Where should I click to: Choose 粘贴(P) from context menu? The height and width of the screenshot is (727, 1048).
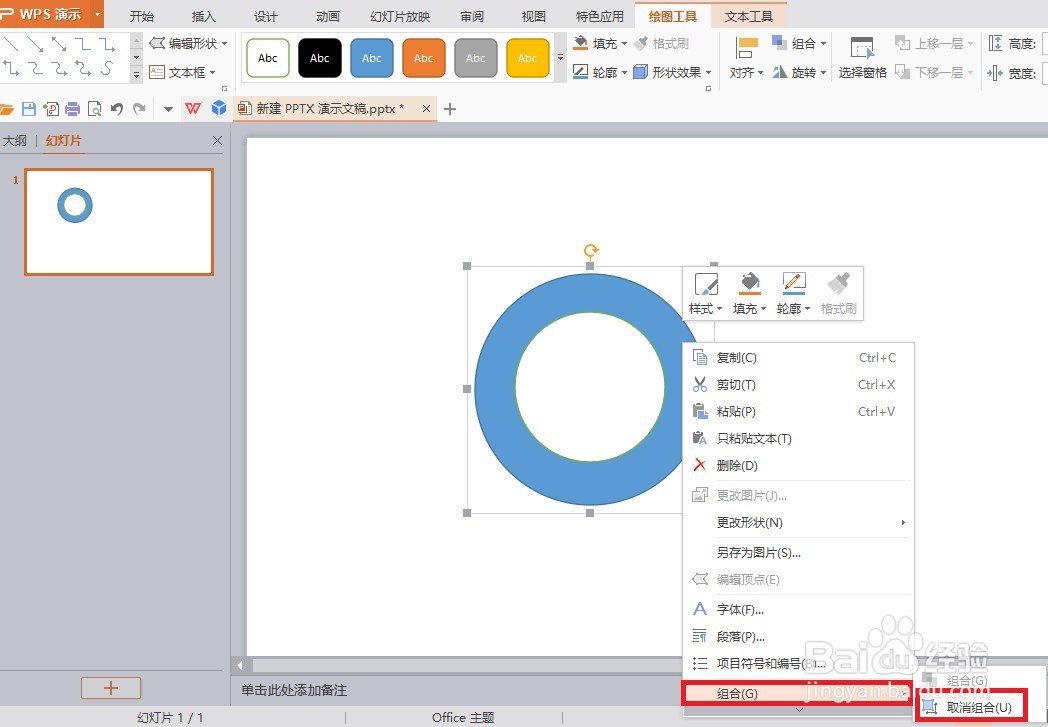click(x=798, y=412)
